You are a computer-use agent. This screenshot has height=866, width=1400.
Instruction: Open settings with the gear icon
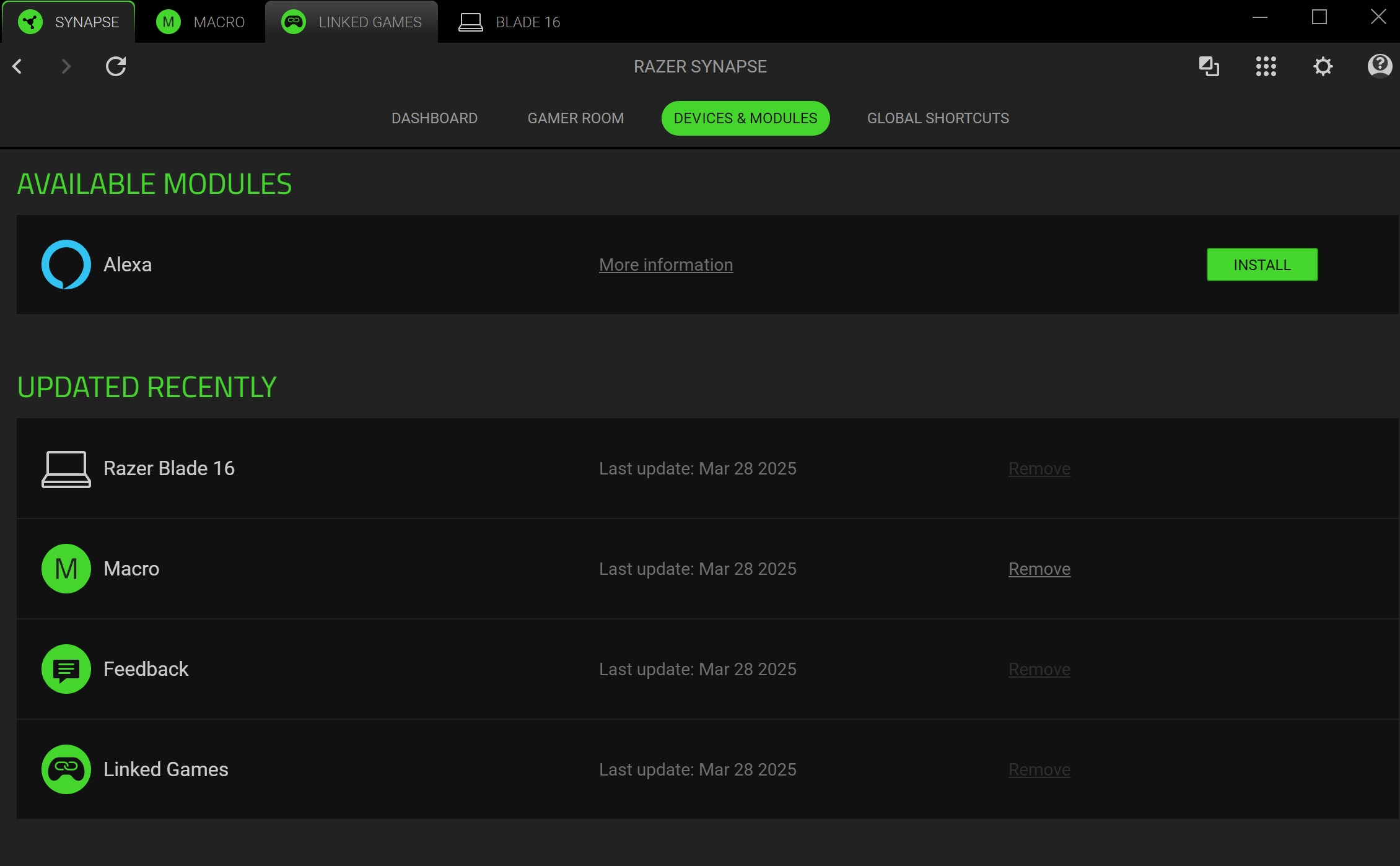point(1323,66)
